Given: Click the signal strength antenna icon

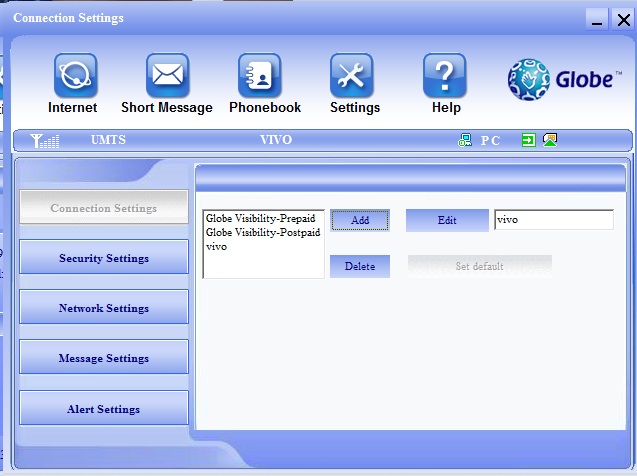Looking at the screenshot, I should [x=45, y=141].
